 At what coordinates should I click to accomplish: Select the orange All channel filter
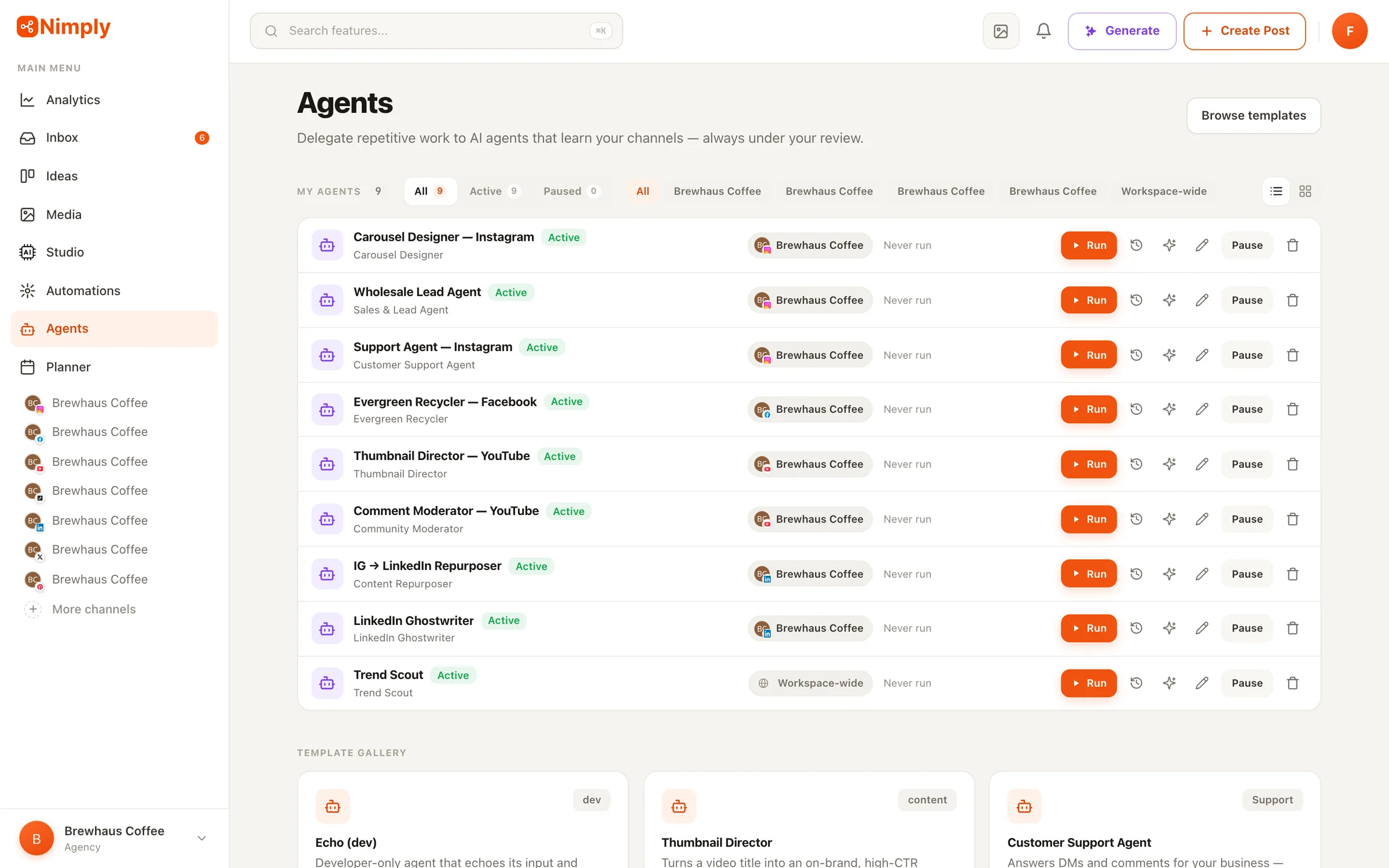coord(642,191)
